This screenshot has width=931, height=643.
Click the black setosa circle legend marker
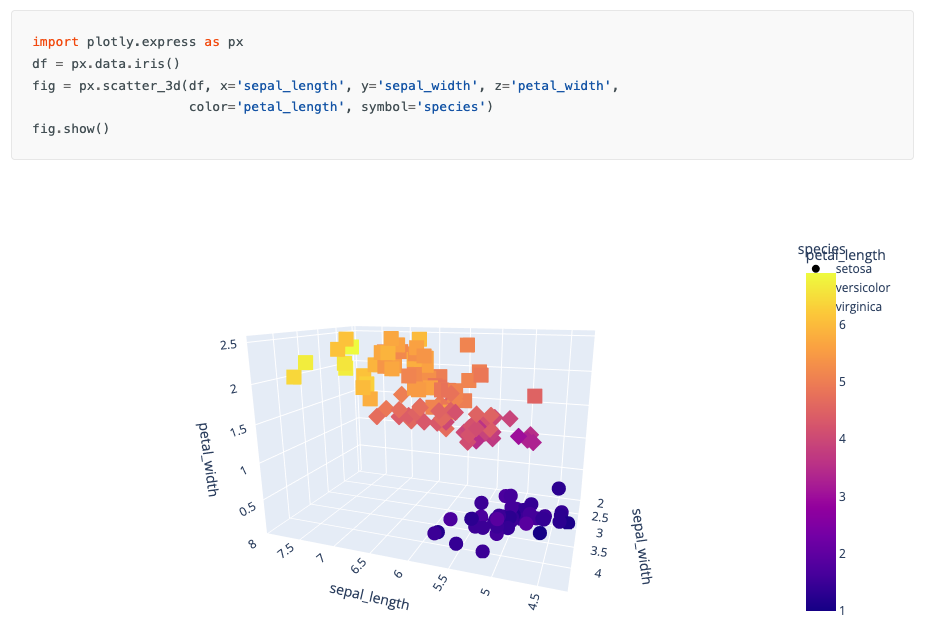(x=816, y=268)
